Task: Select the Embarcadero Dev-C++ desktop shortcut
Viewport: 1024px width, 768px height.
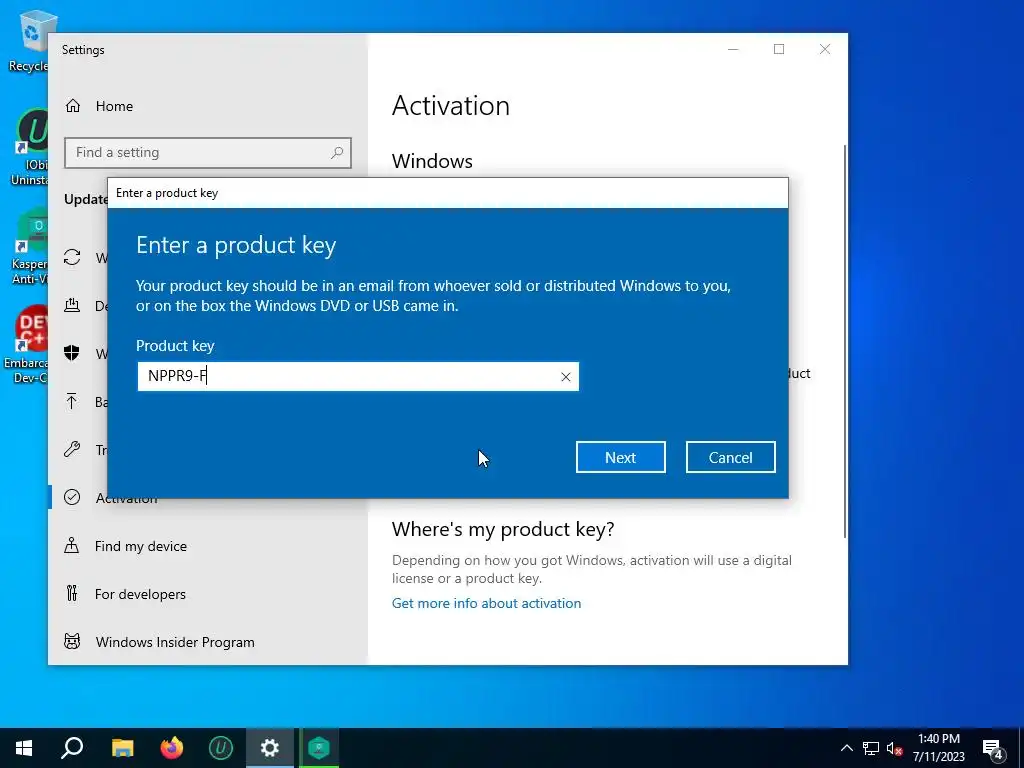Action: 26,345
